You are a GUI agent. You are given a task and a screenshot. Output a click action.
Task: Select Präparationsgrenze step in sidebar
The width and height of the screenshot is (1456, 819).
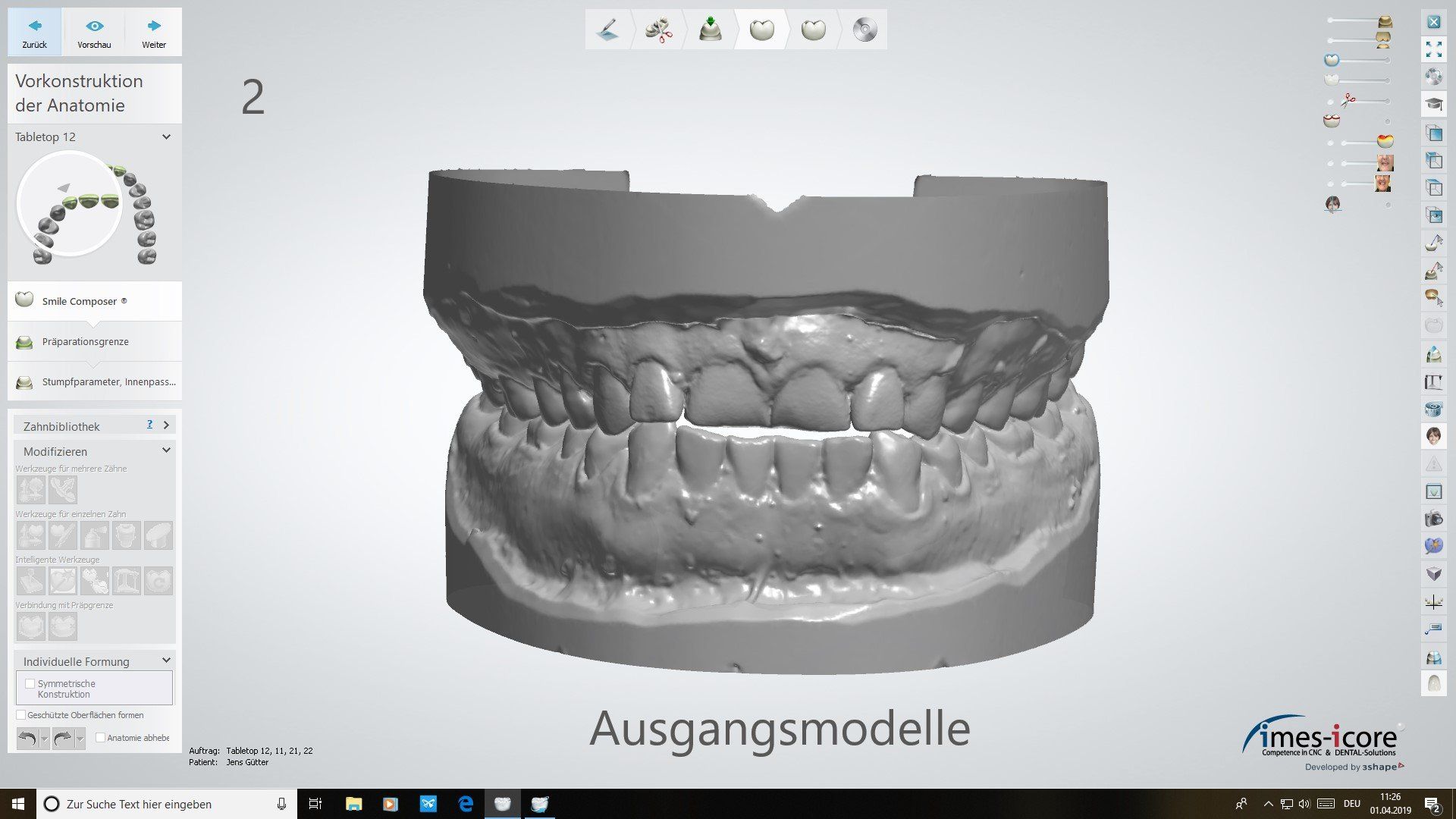pyautogui.click(x=85, y=342)
